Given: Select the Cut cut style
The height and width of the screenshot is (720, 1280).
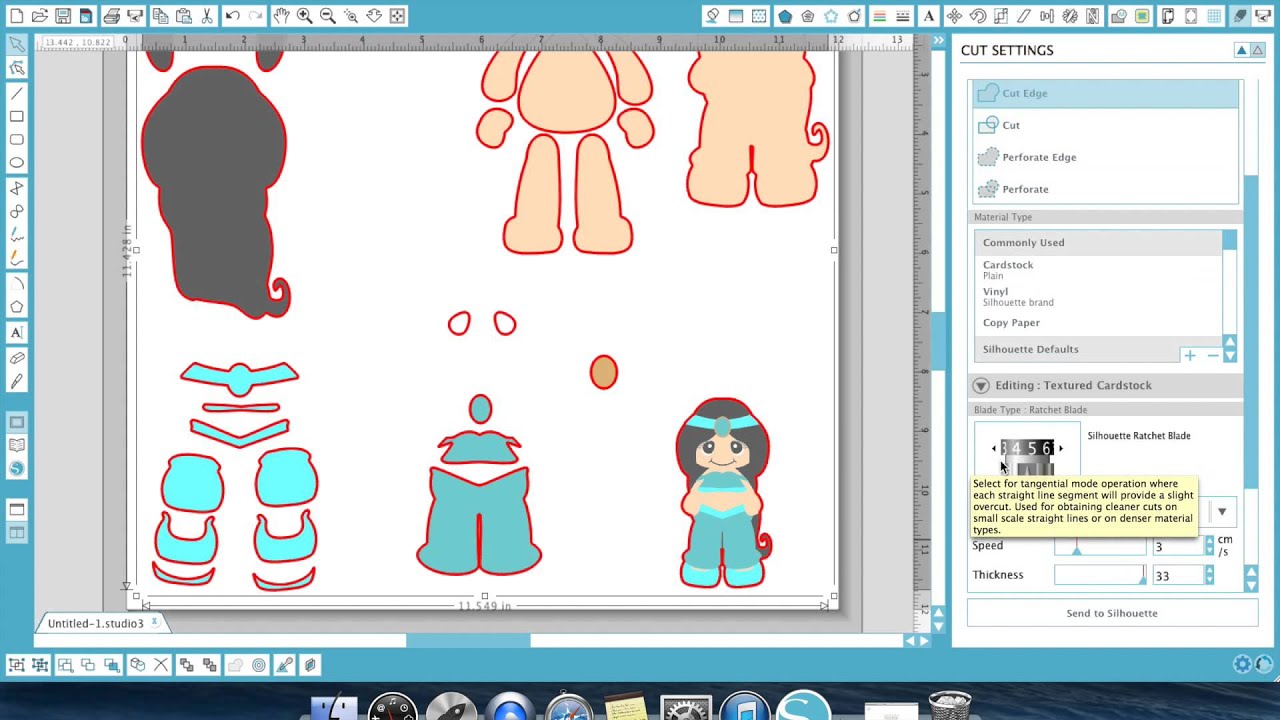Looking at the screenshot, I should coord(1106,125).
